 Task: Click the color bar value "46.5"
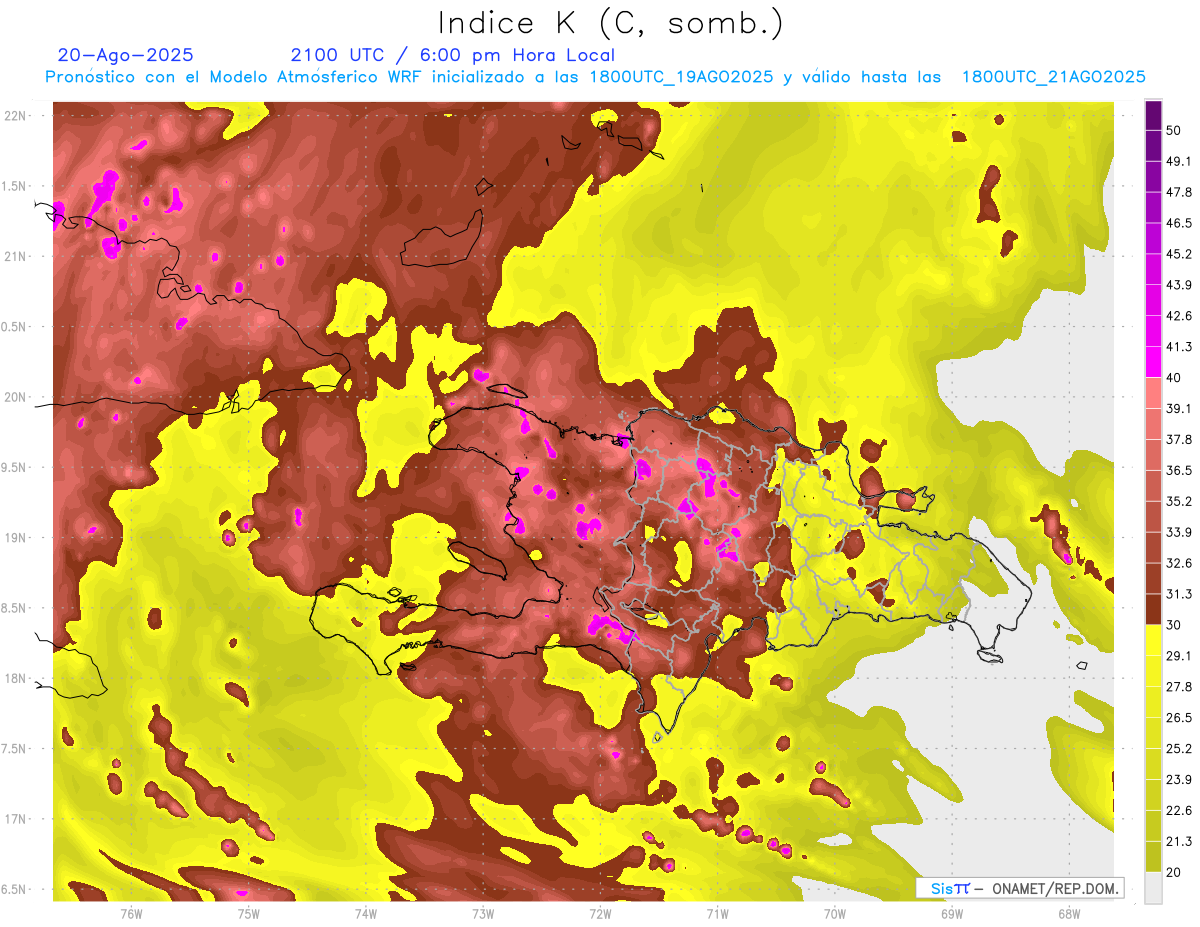(x=1179, y=223)
